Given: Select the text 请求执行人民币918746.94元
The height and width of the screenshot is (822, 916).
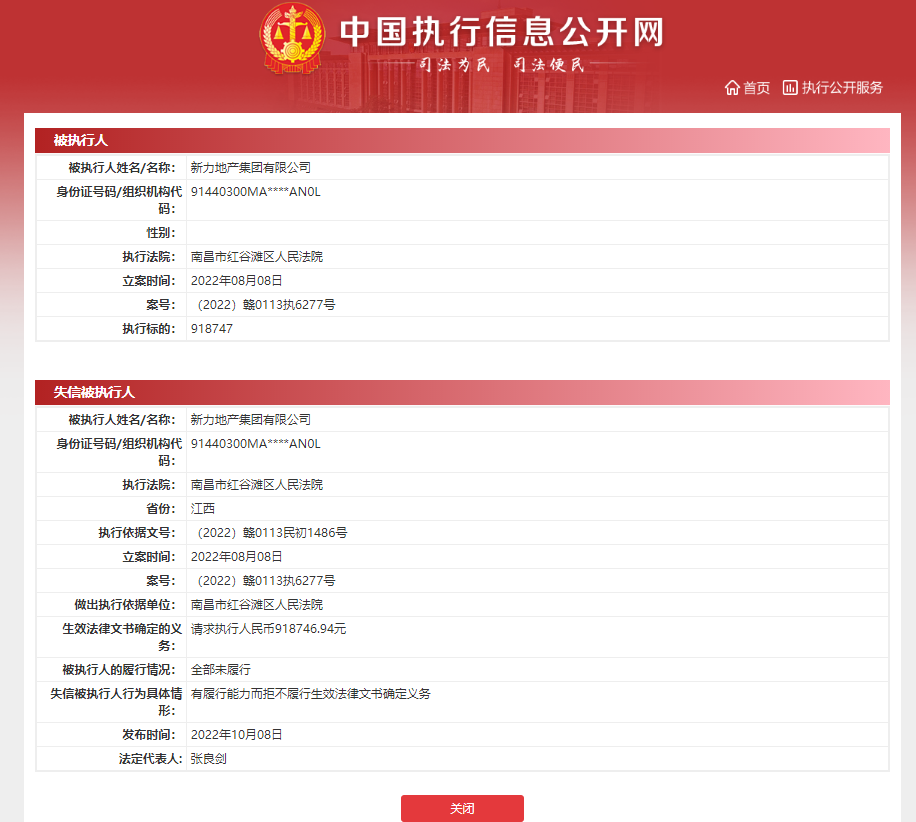Looking at the screenshot, I should coord(268,629).
